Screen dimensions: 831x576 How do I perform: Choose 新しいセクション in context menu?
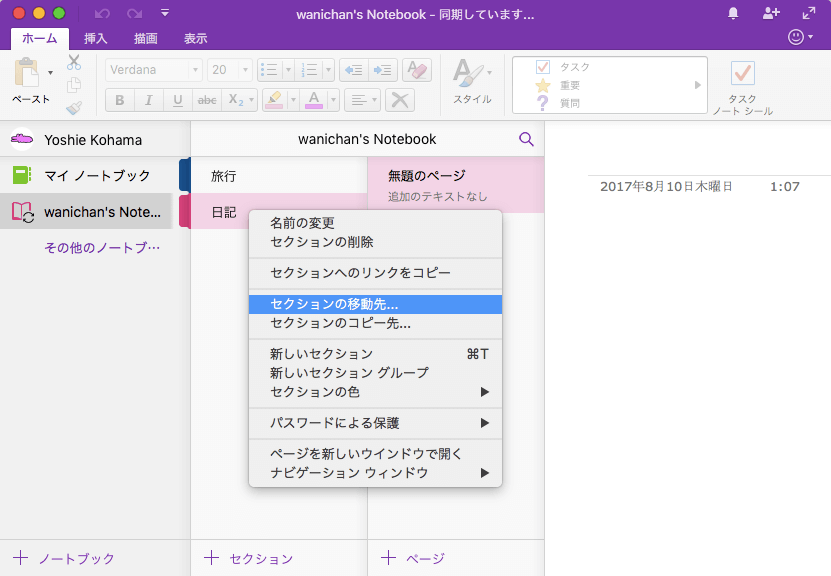[375, 354]
